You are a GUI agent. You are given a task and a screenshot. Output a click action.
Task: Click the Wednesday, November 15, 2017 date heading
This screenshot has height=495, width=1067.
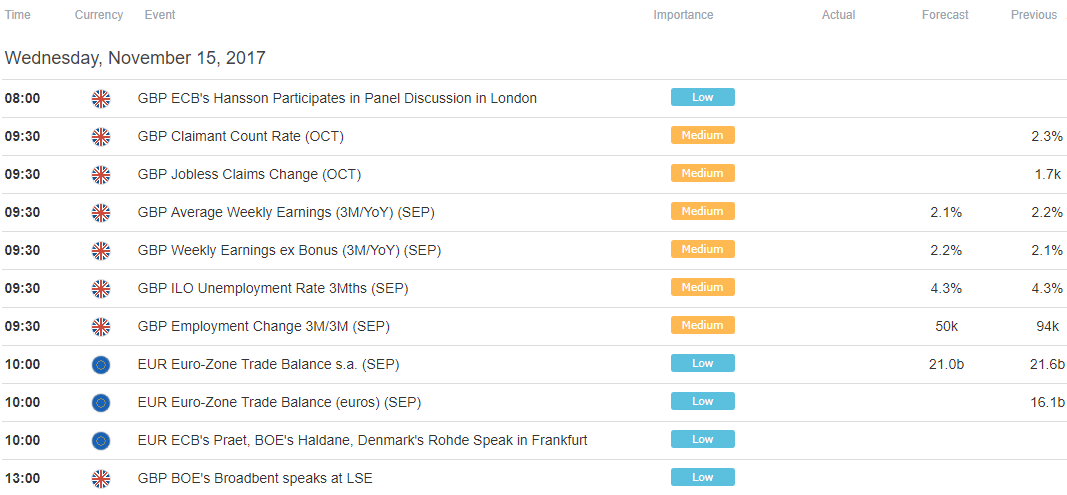point(135,59)
